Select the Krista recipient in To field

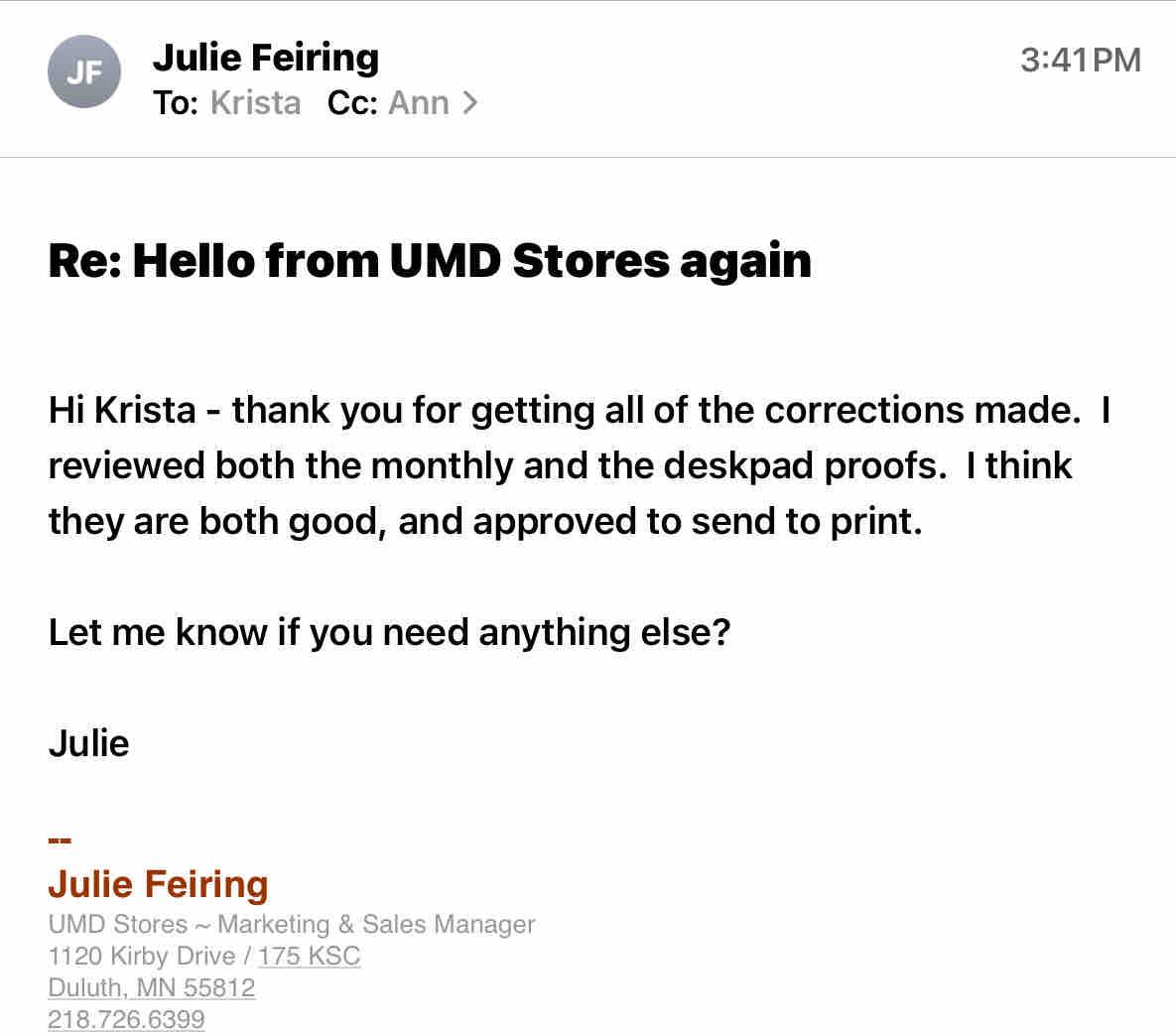tap(255, 102)
